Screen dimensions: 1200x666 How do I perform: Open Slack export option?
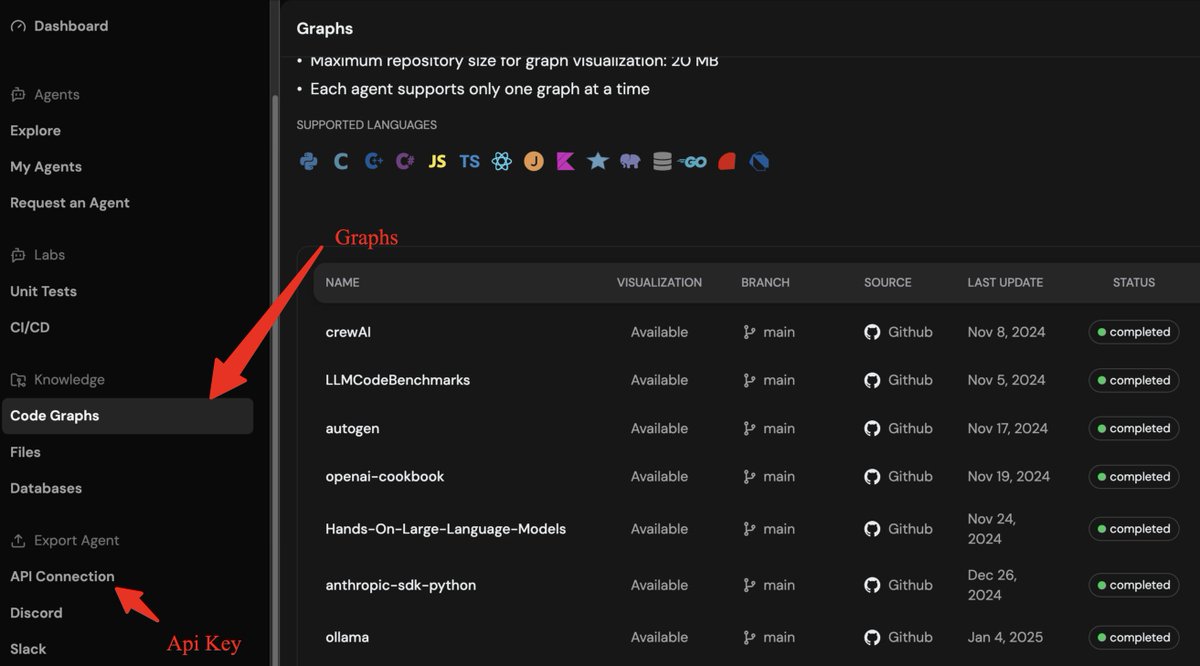click(x=28, y=649)
